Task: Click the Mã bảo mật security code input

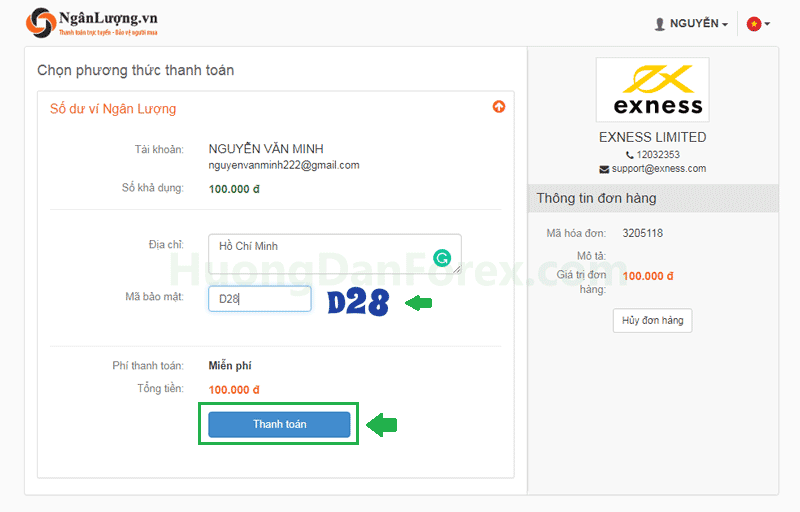Action: tap(260, 299)
